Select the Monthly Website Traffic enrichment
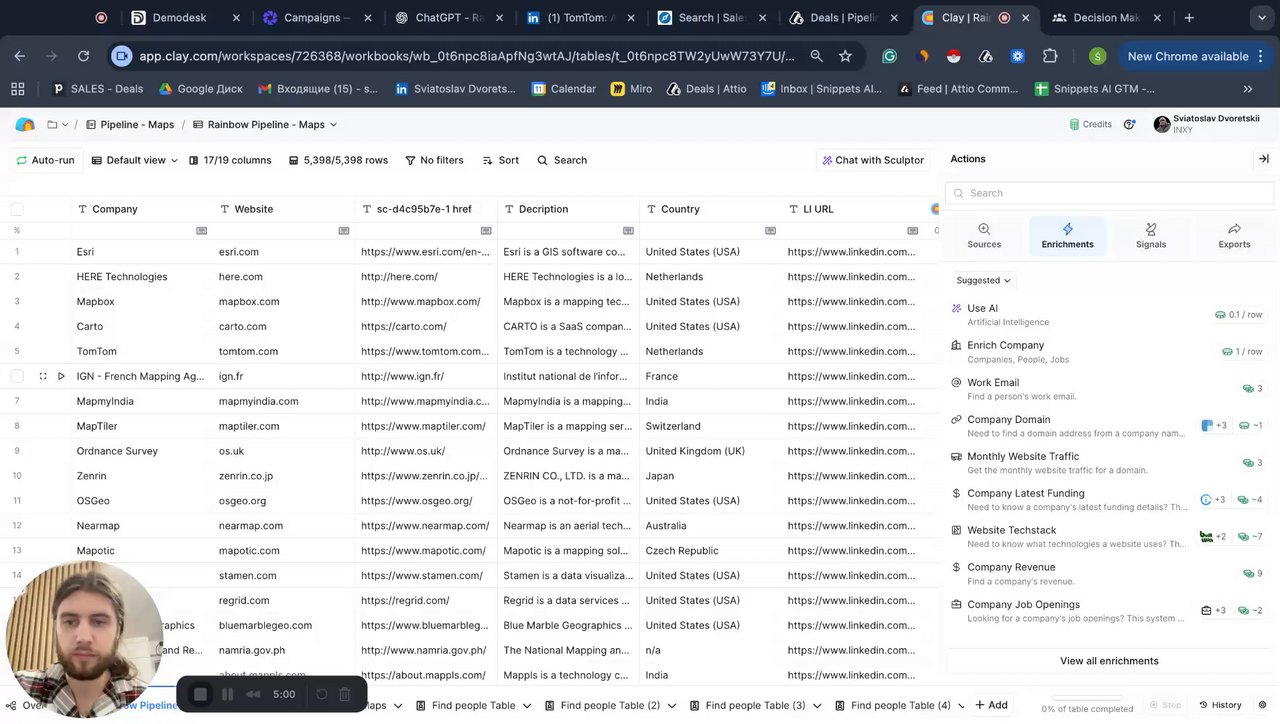This screenshot has height=724, width=1280. (x=1109, y=462)
